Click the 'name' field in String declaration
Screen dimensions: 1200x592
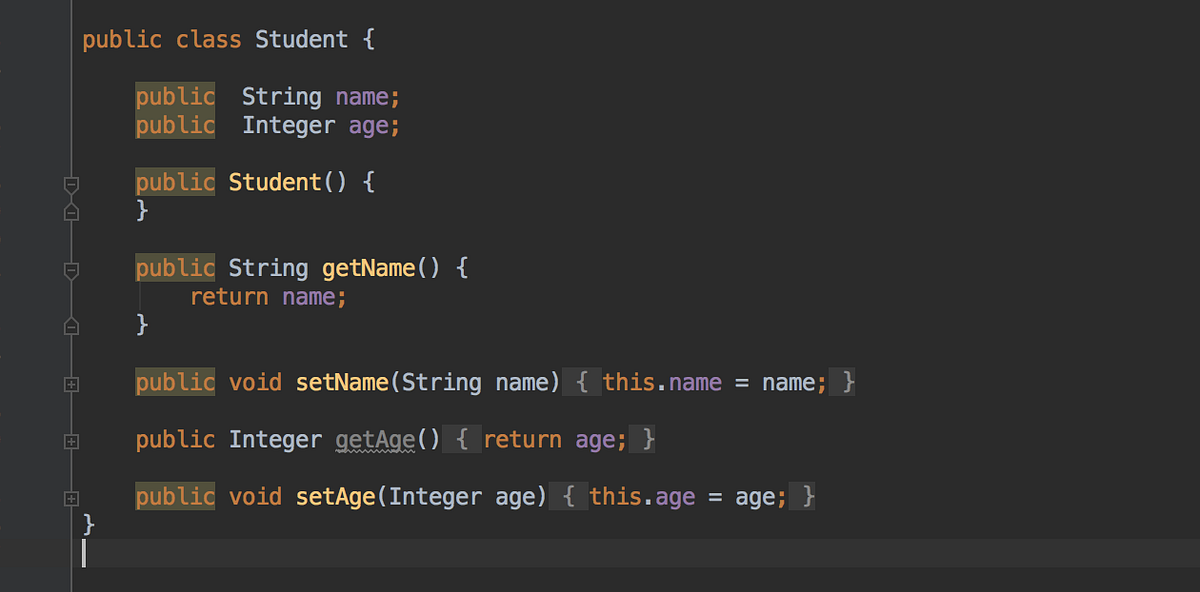pyautogui.click(x=362, y=97)
